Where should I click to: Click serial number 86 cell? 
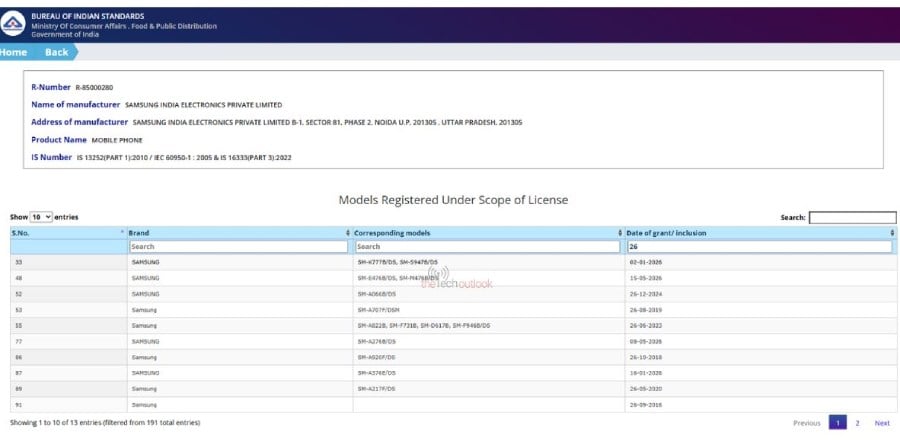pyautogui.click(x=69, y=357)
